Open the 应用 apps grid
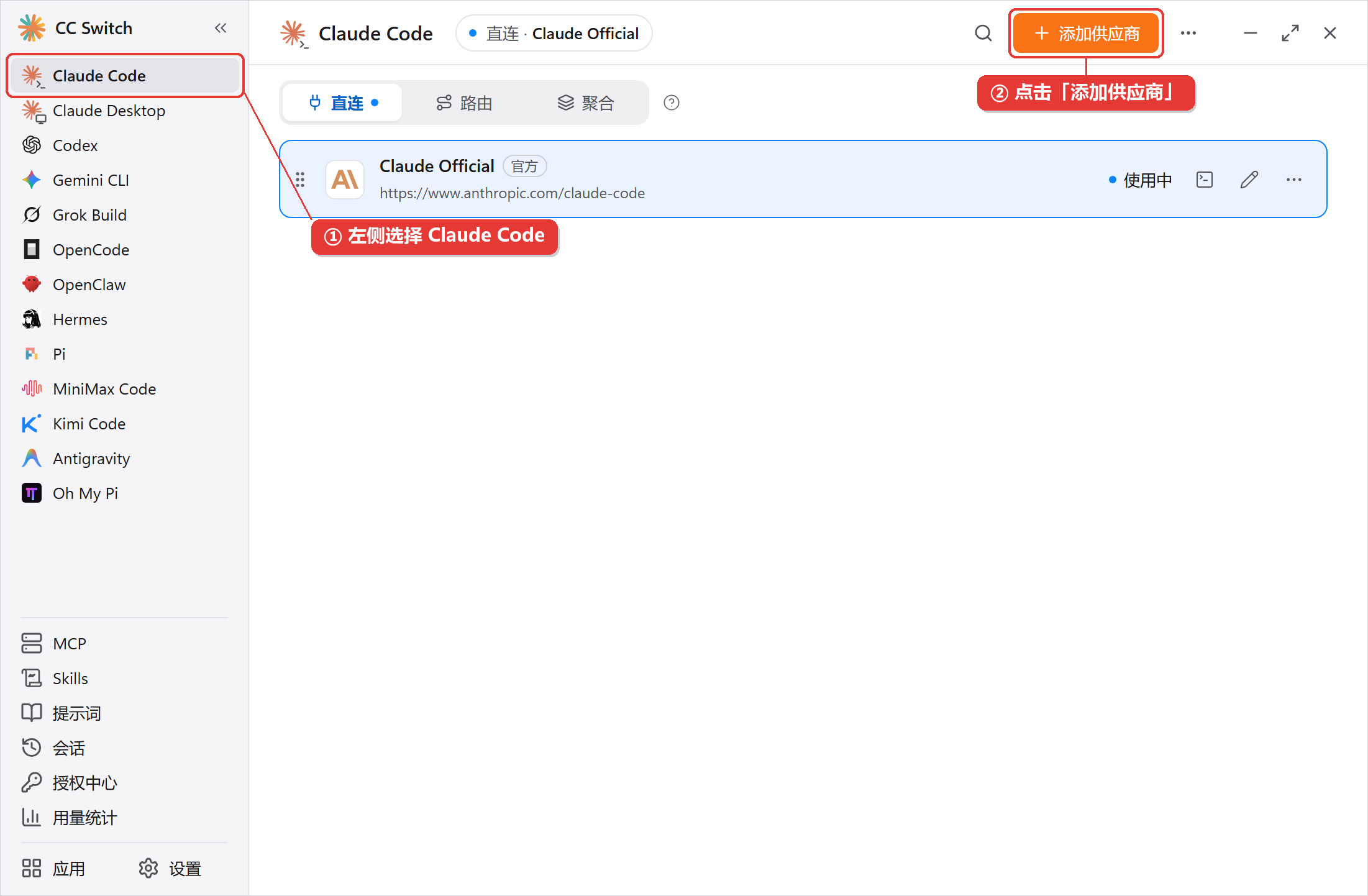This screenshot has height=896, width=1368. [x=53, y=869]
